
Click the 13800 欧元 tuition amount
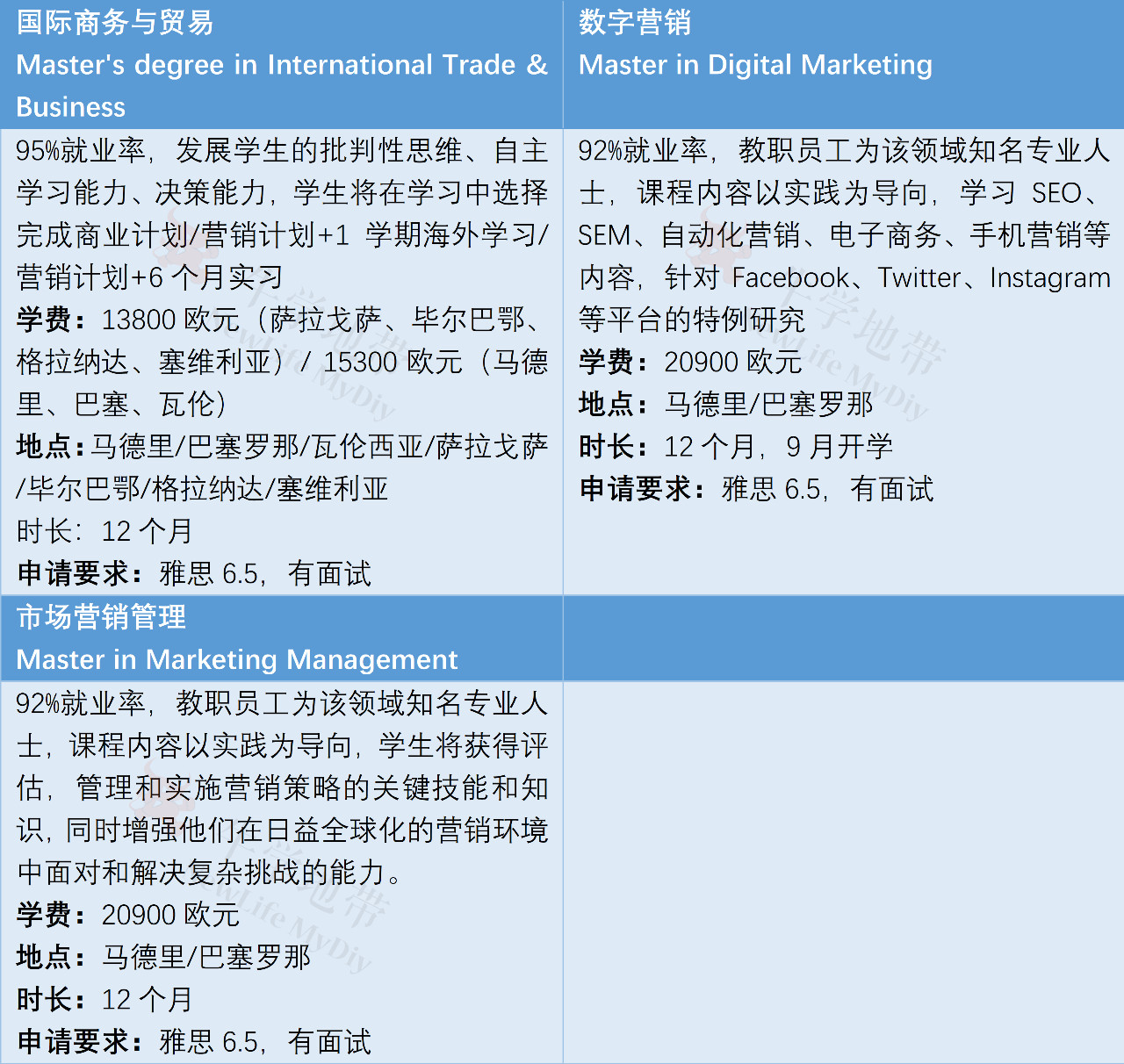(170, 320)
